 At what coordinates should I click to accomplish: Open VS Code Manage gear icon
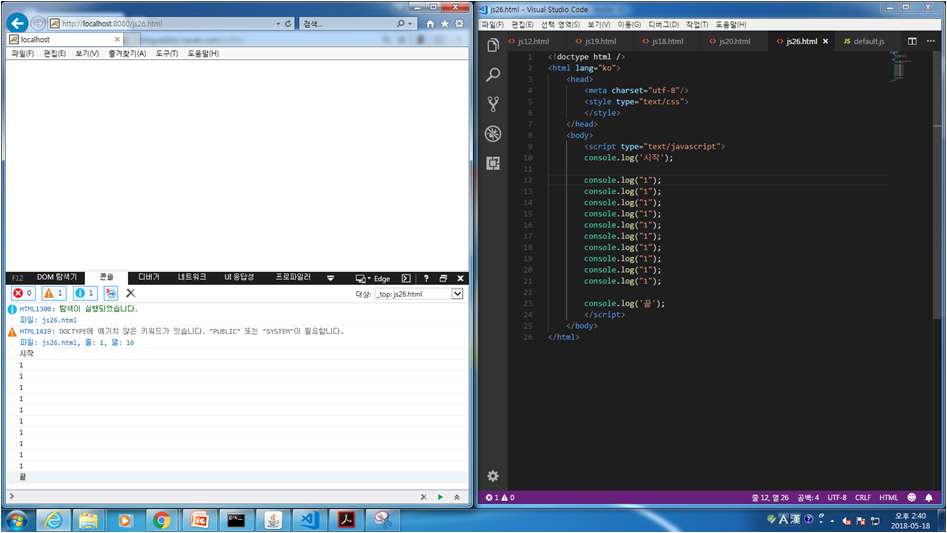493,476
